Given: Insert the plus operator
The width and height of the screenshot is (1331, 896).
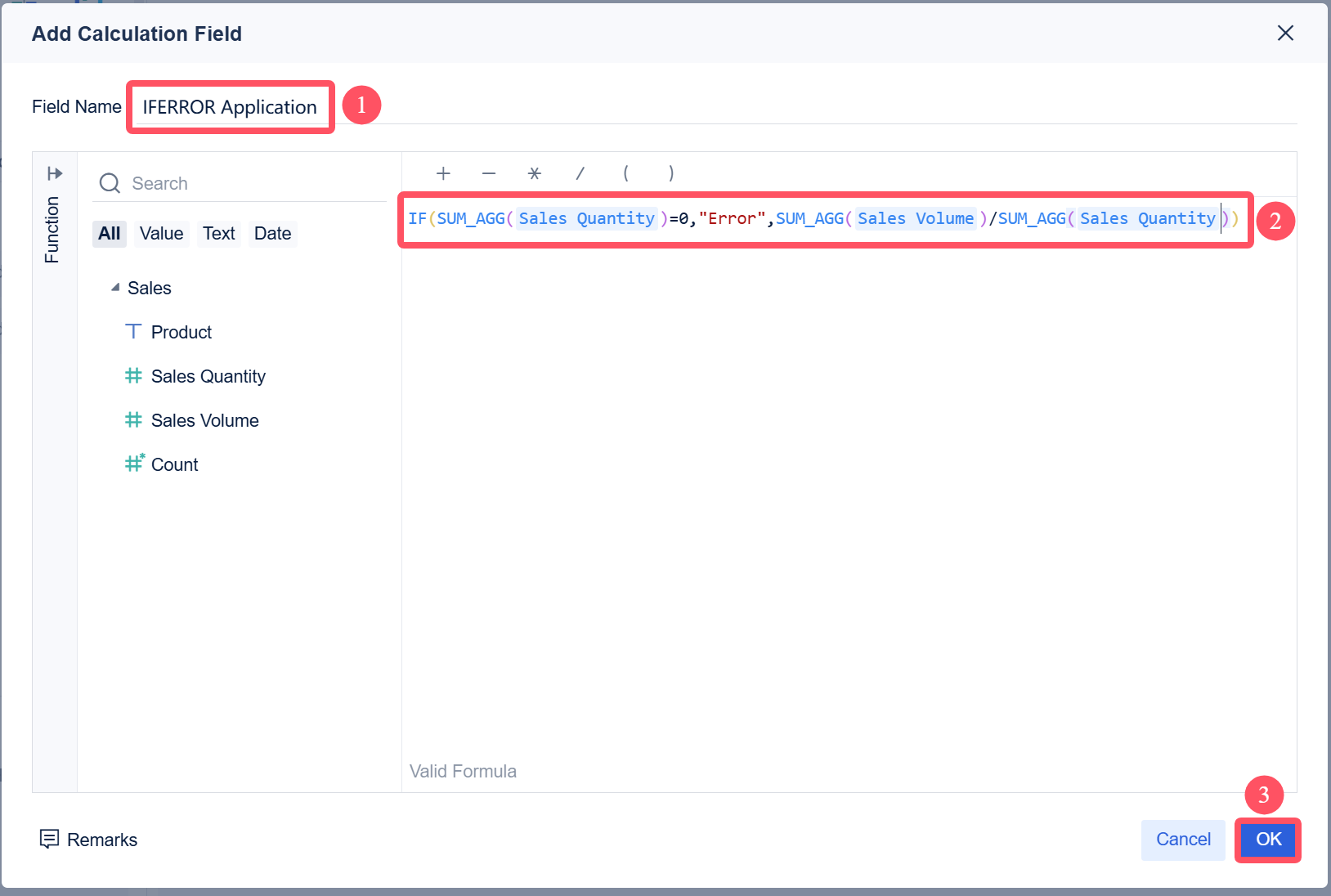Looking at the screenshot, I should 443,173.
